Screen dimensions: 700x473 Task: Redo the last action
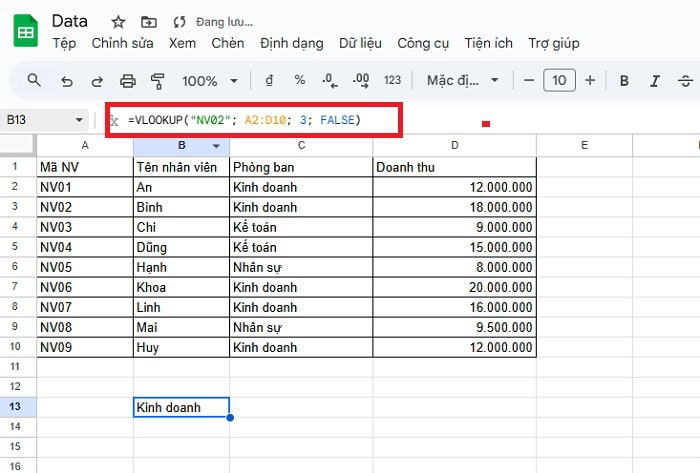tap(97, 80)
